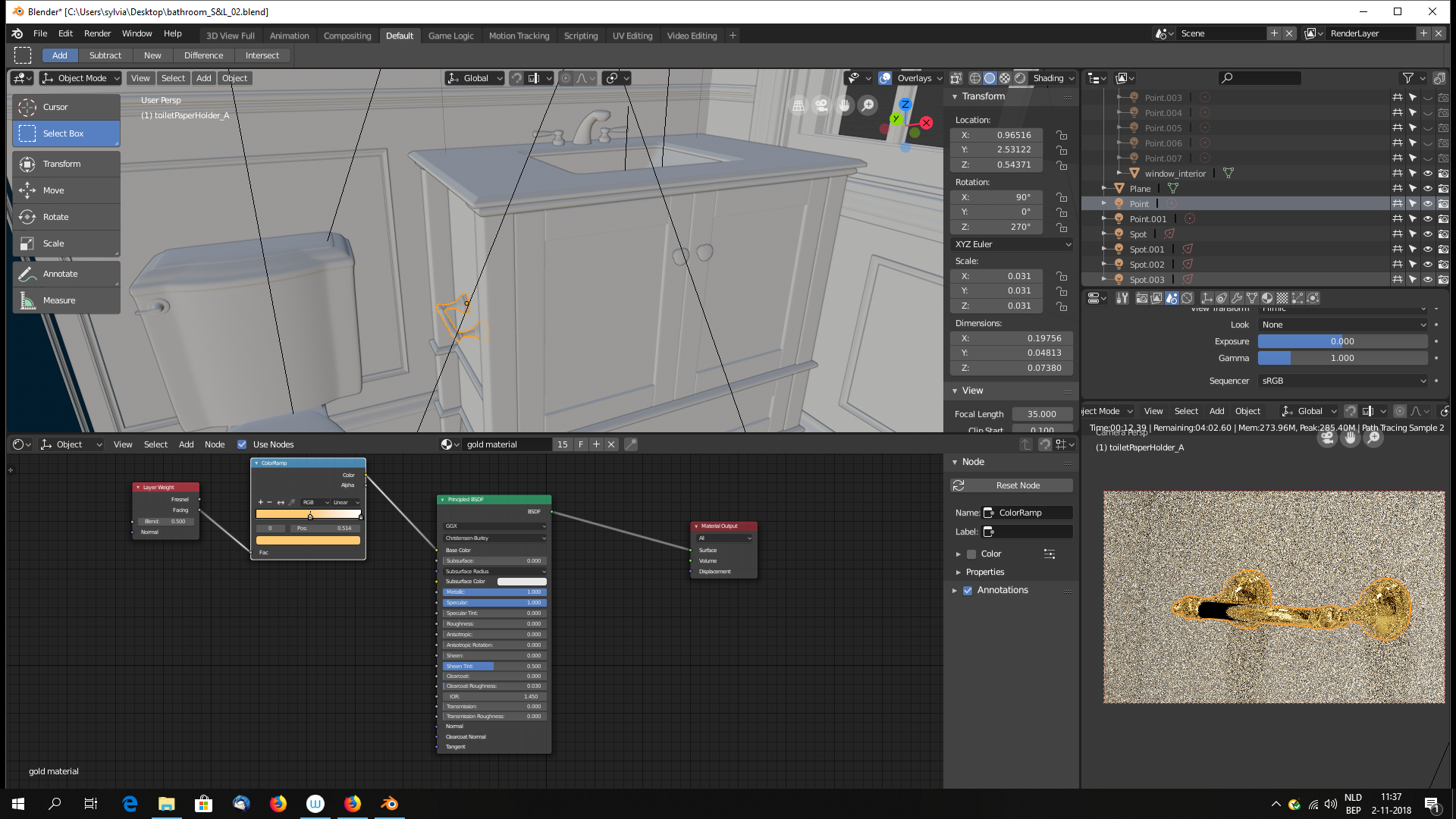Uncheck the Use Nodes checkbox
Viewport: 1456px width, 819px height.
242,444
